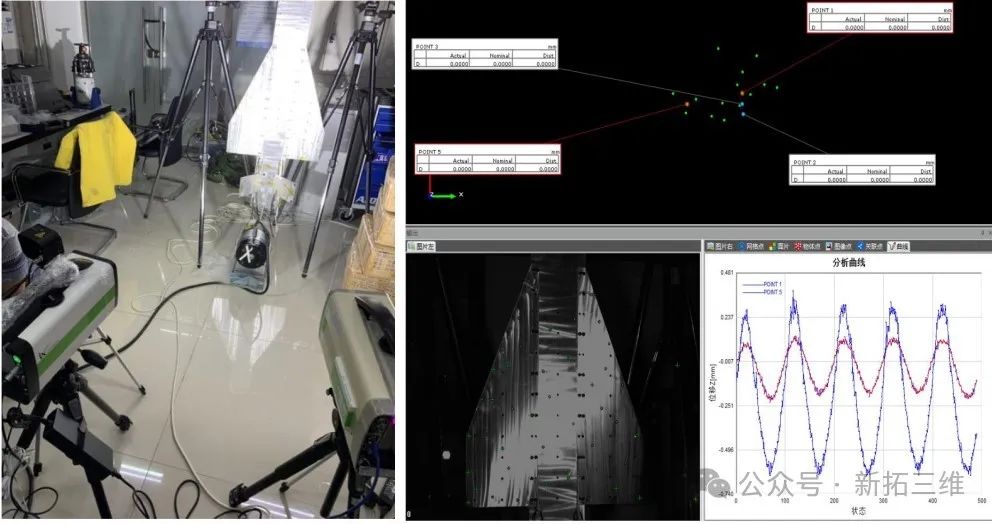Open the 图片右 tab

(x=720, y=246)
